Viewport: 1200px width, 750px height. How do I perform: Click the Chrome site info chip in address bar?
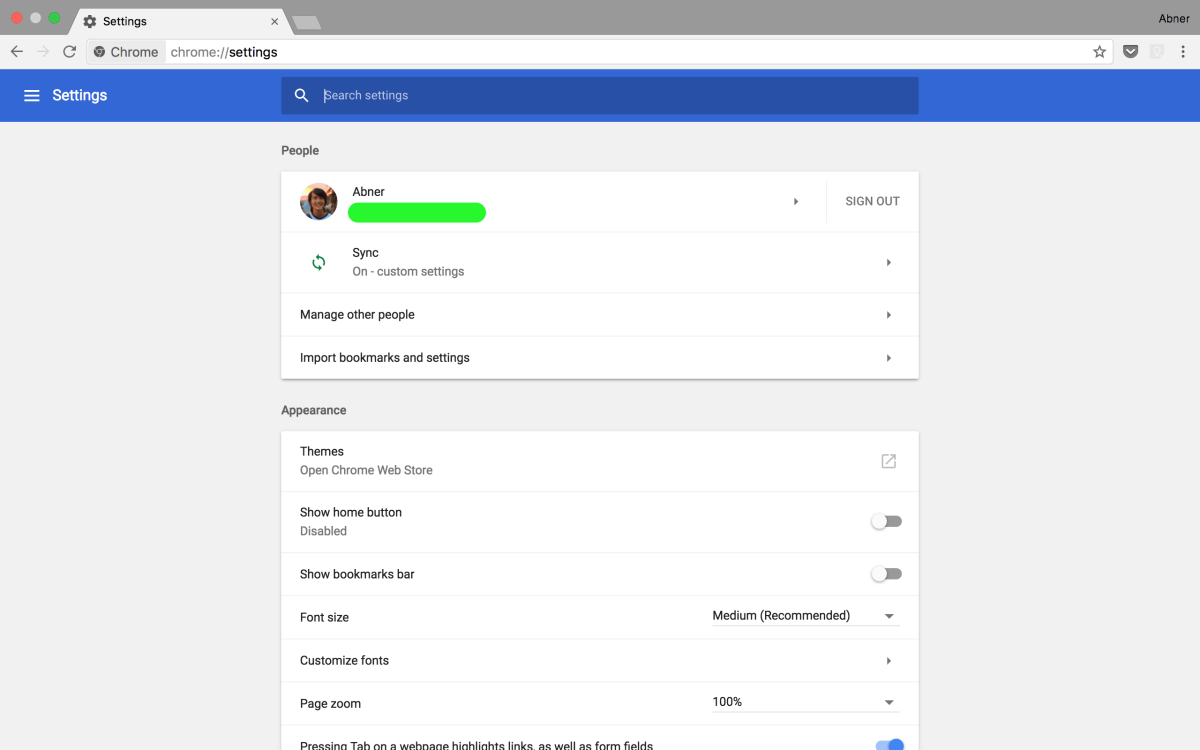(126, 52)
